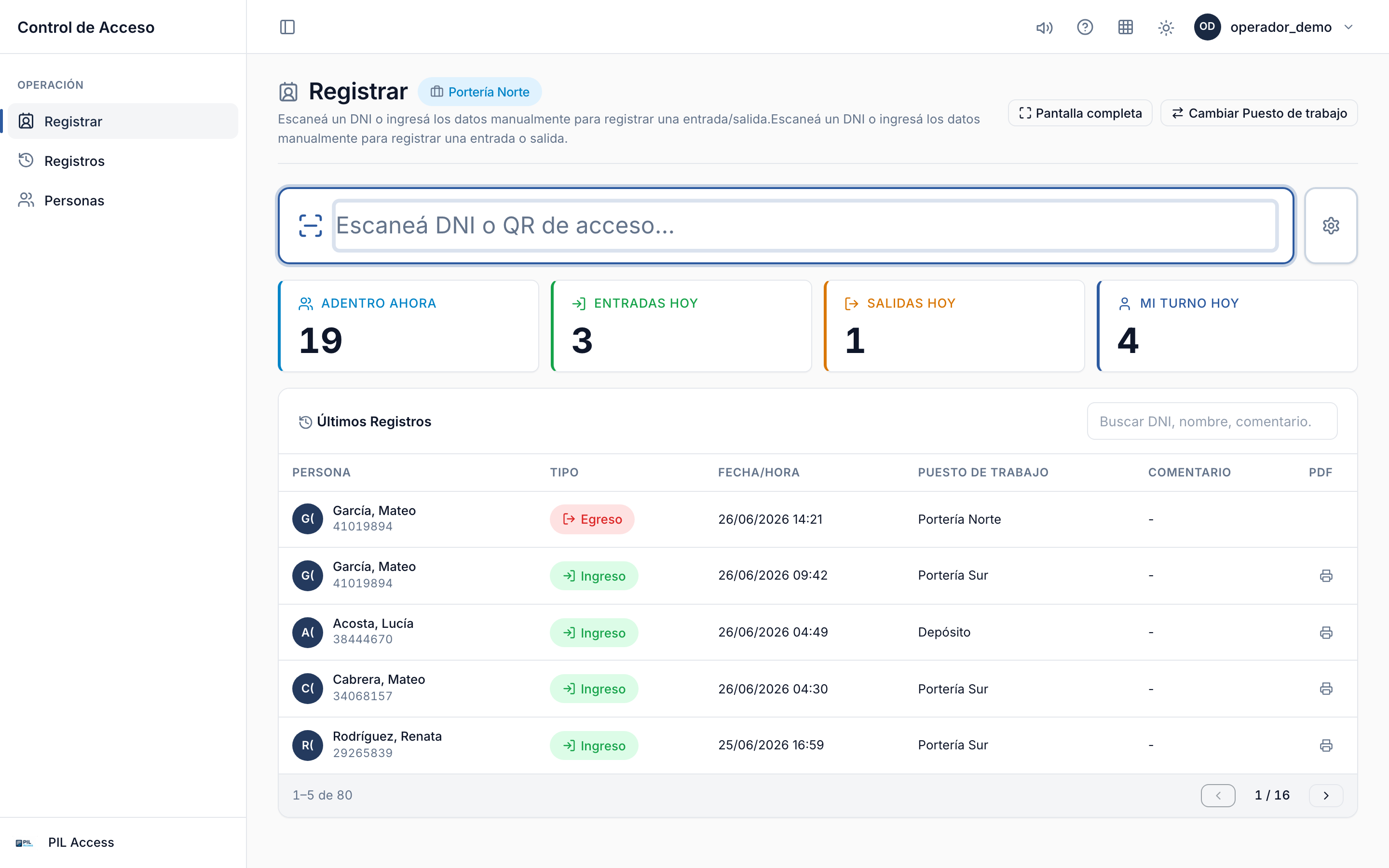
Task: Click avatar of Rodríguez, Renata
Action: tap(308, 746)
